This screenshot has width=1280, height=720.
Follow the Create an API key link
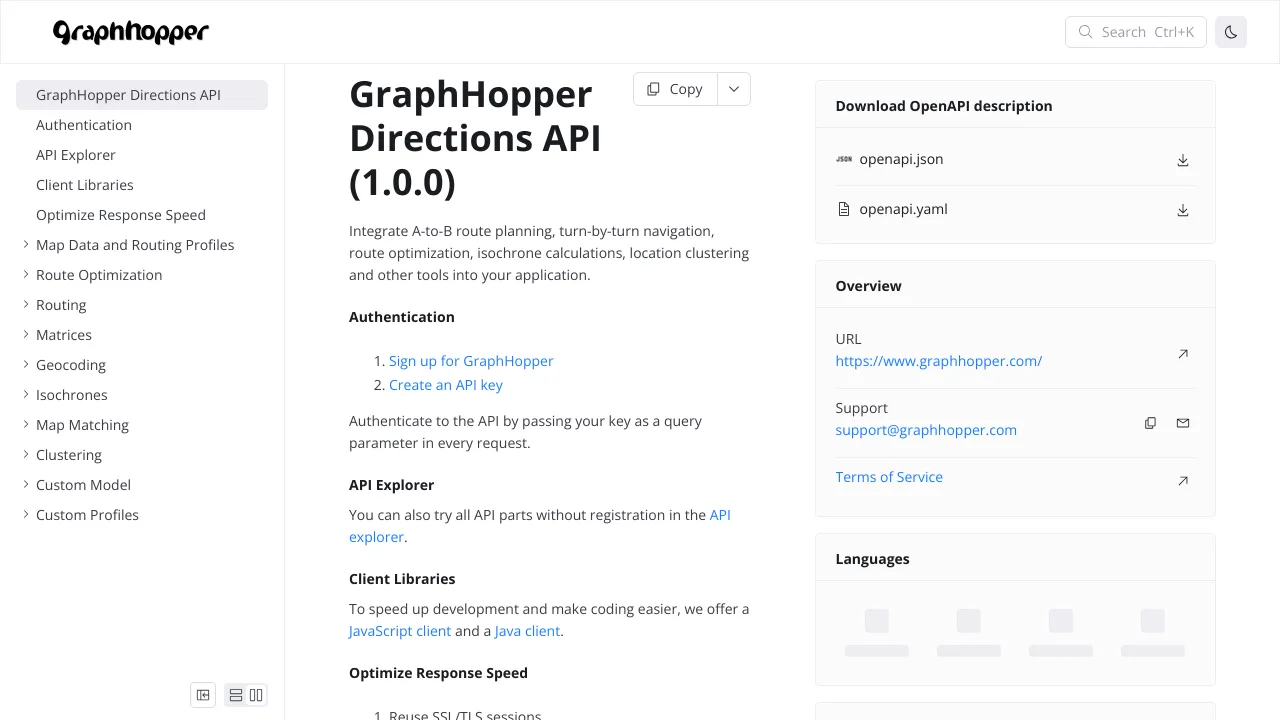(x=446, y=385)
